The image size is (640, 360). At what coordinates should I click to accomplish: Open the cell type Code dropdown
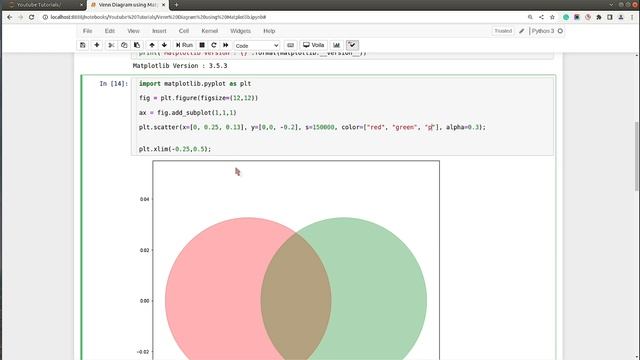click(x=257, y=46)
